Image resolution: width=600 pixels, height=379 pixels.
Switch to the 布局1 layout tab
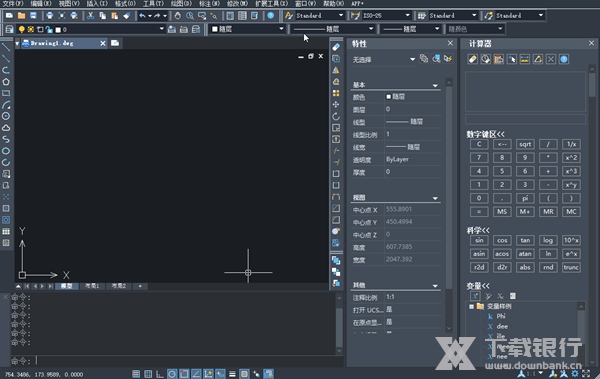92,286
